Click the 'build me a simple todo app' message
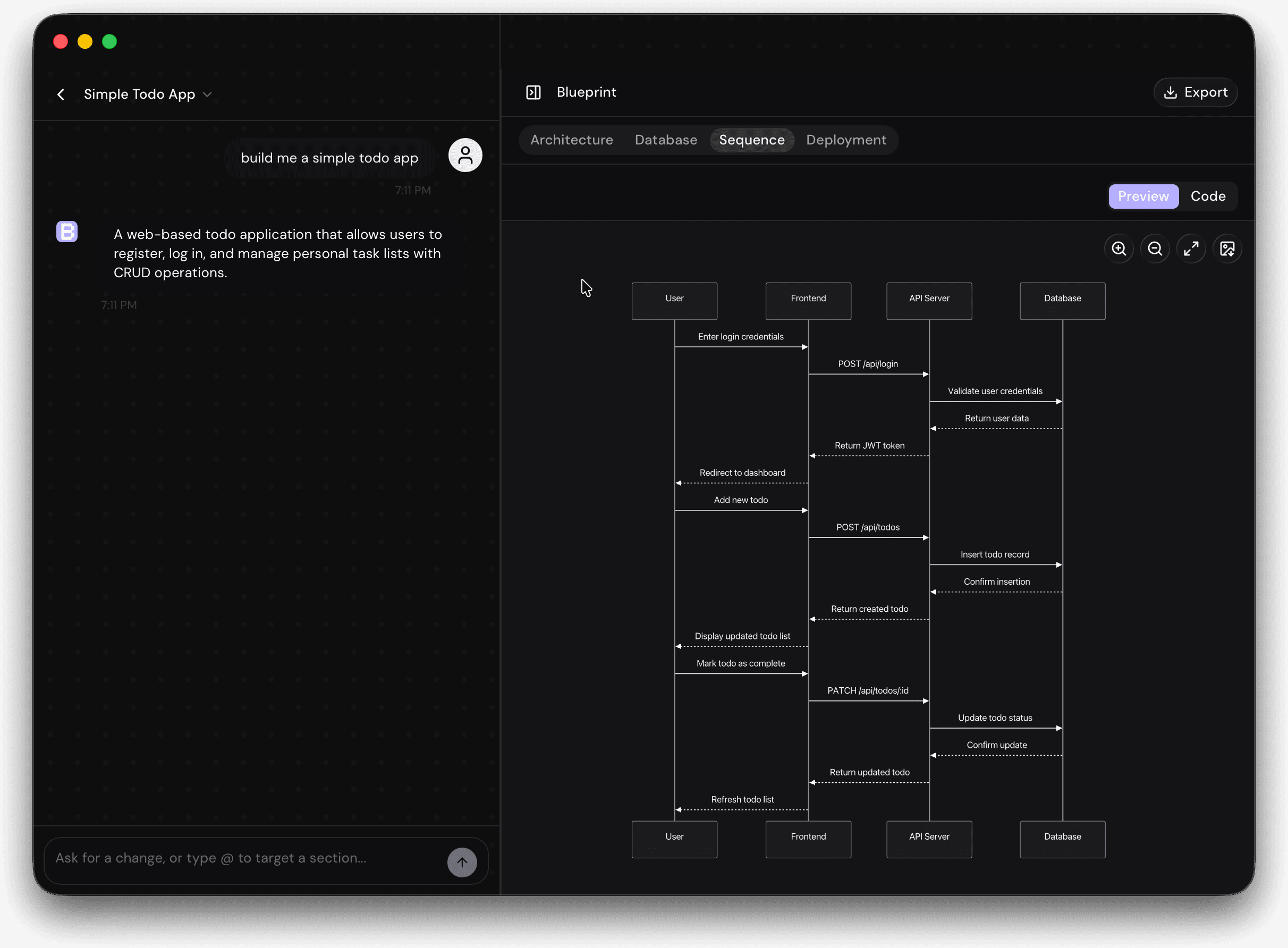1288x948 pixels. coord(329,158)
